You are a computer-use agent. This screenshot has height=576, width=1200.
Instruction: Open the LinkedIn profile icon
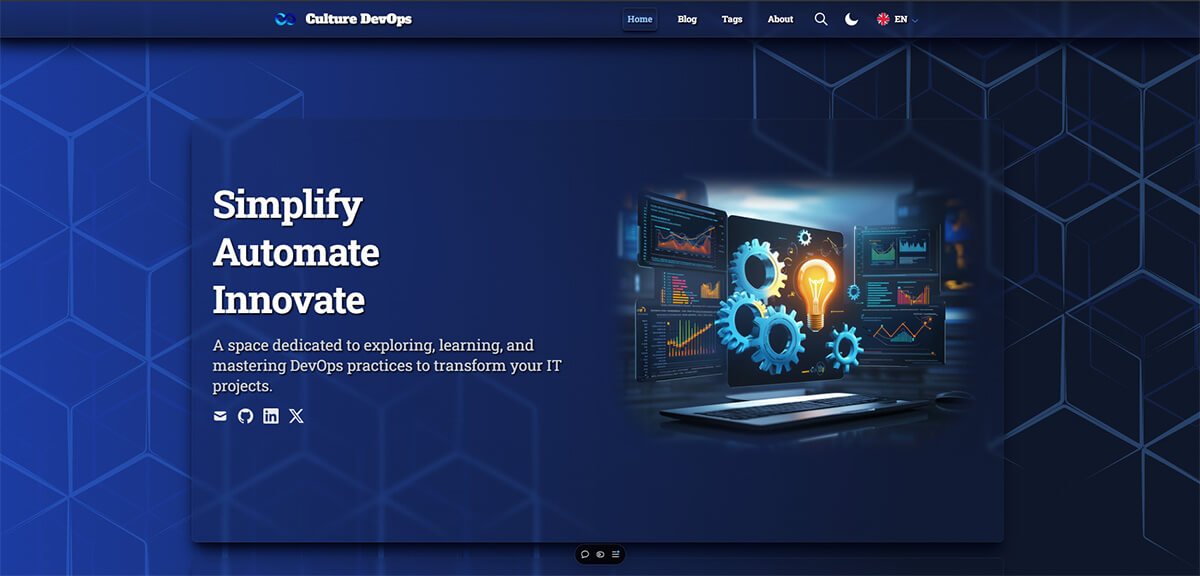coord(271,416)
